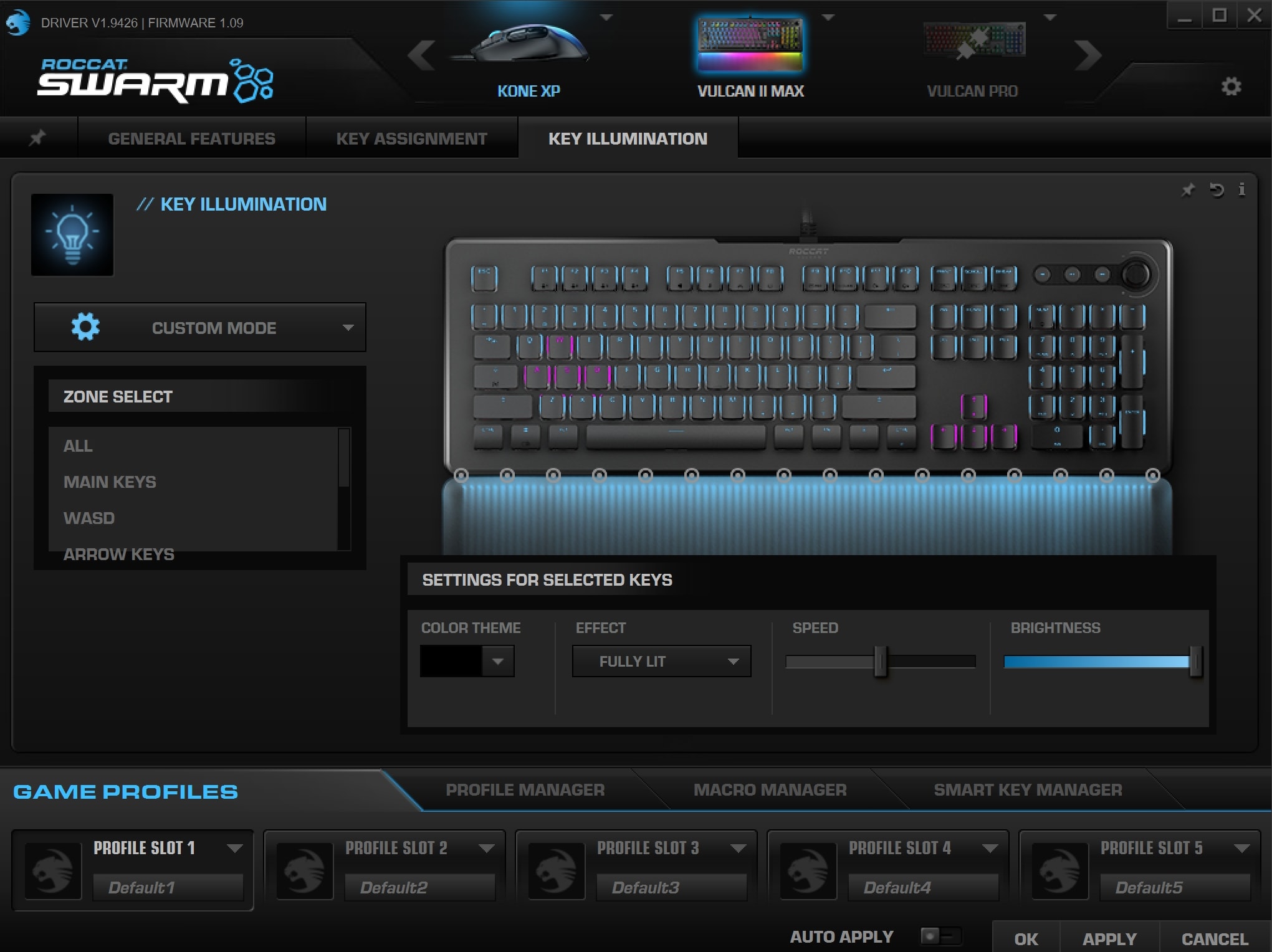Screen dimensions: 1272x952
Task: Click the Brightness slider handle
Action: tap(1195, 661)
